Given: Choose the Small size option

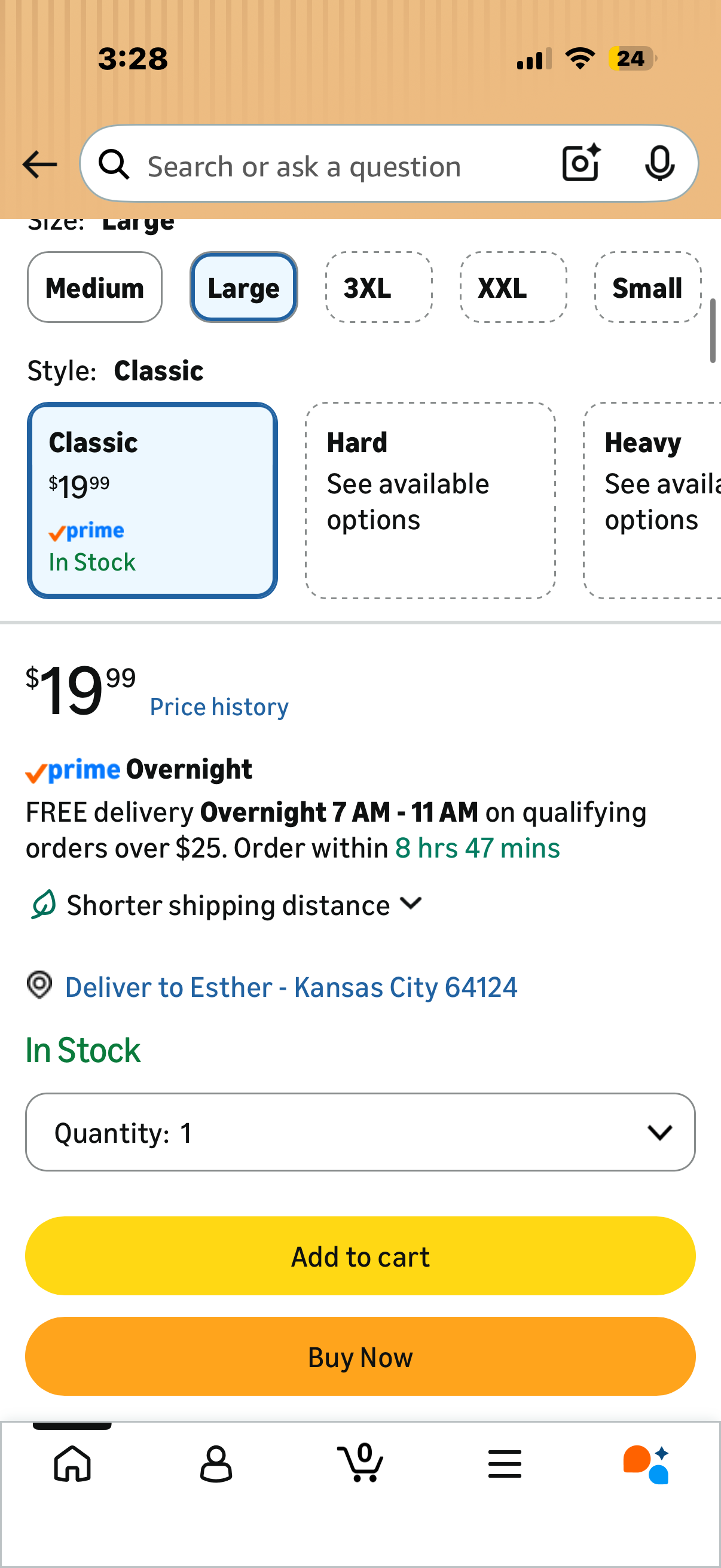Looking at the screenshot, I should tap(648, 287).
